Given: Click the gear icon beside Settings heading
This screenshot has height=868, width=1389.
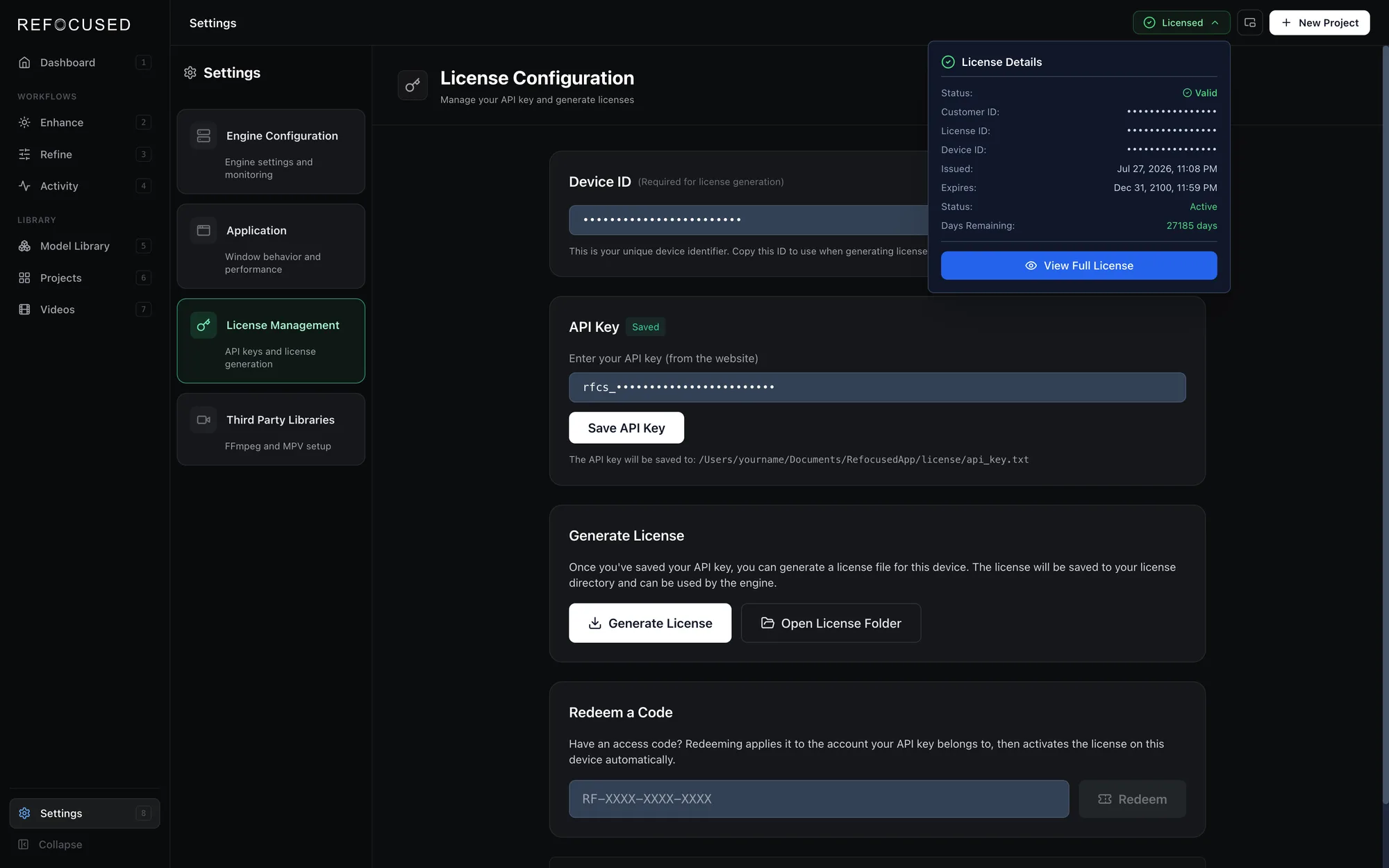Looking at the screenshot, I should (190, 73).
